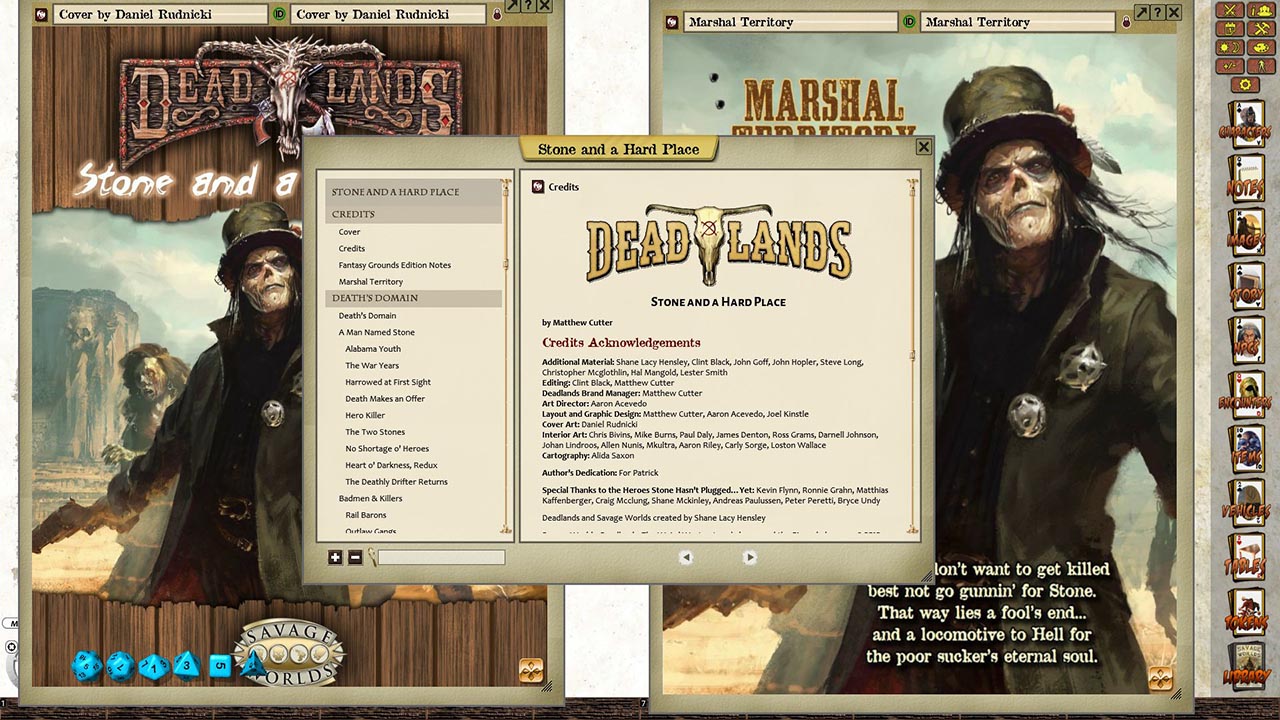The image size is (1280, 720).
Task: Open the crossed hammer and pick tool
Action: coord(1260,29)
